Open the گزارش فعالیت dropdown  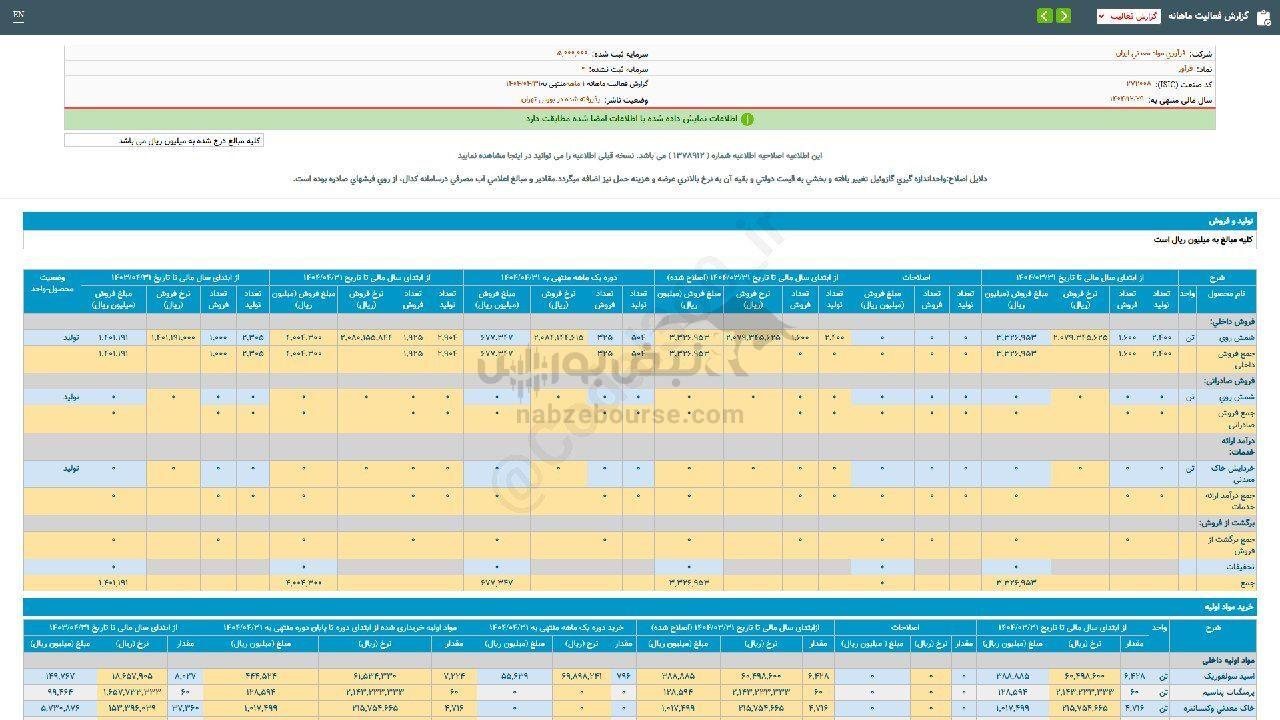pyautogui.click(x=1128, y=16)
